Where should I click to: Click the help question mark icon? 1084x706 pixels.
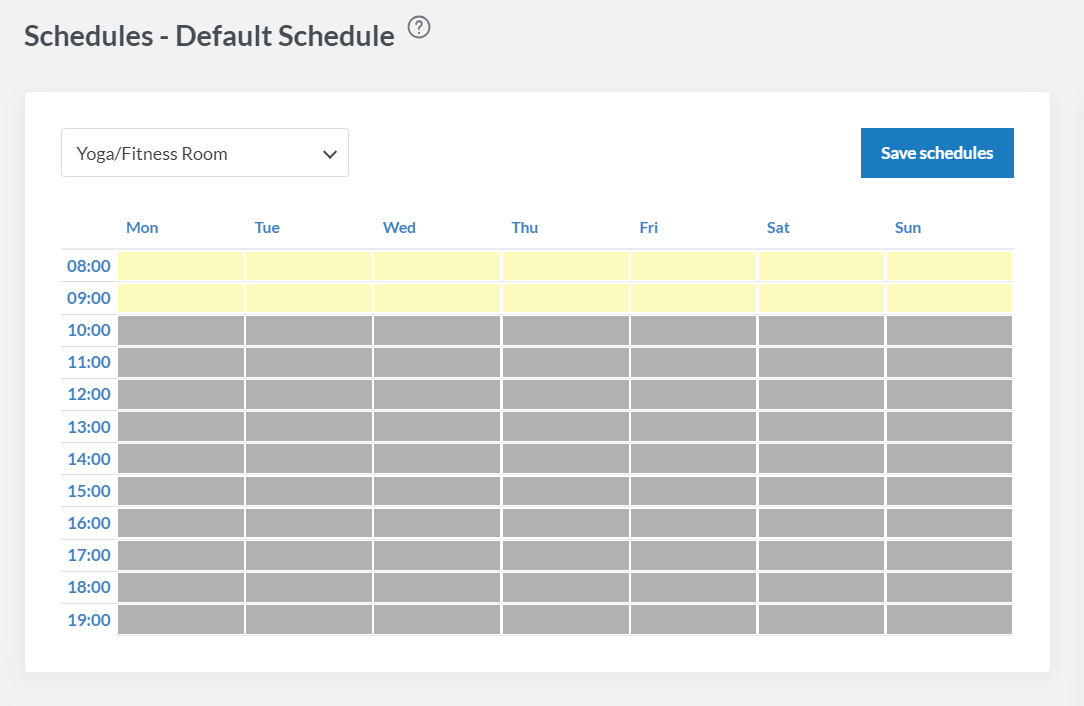pos(420,28)
